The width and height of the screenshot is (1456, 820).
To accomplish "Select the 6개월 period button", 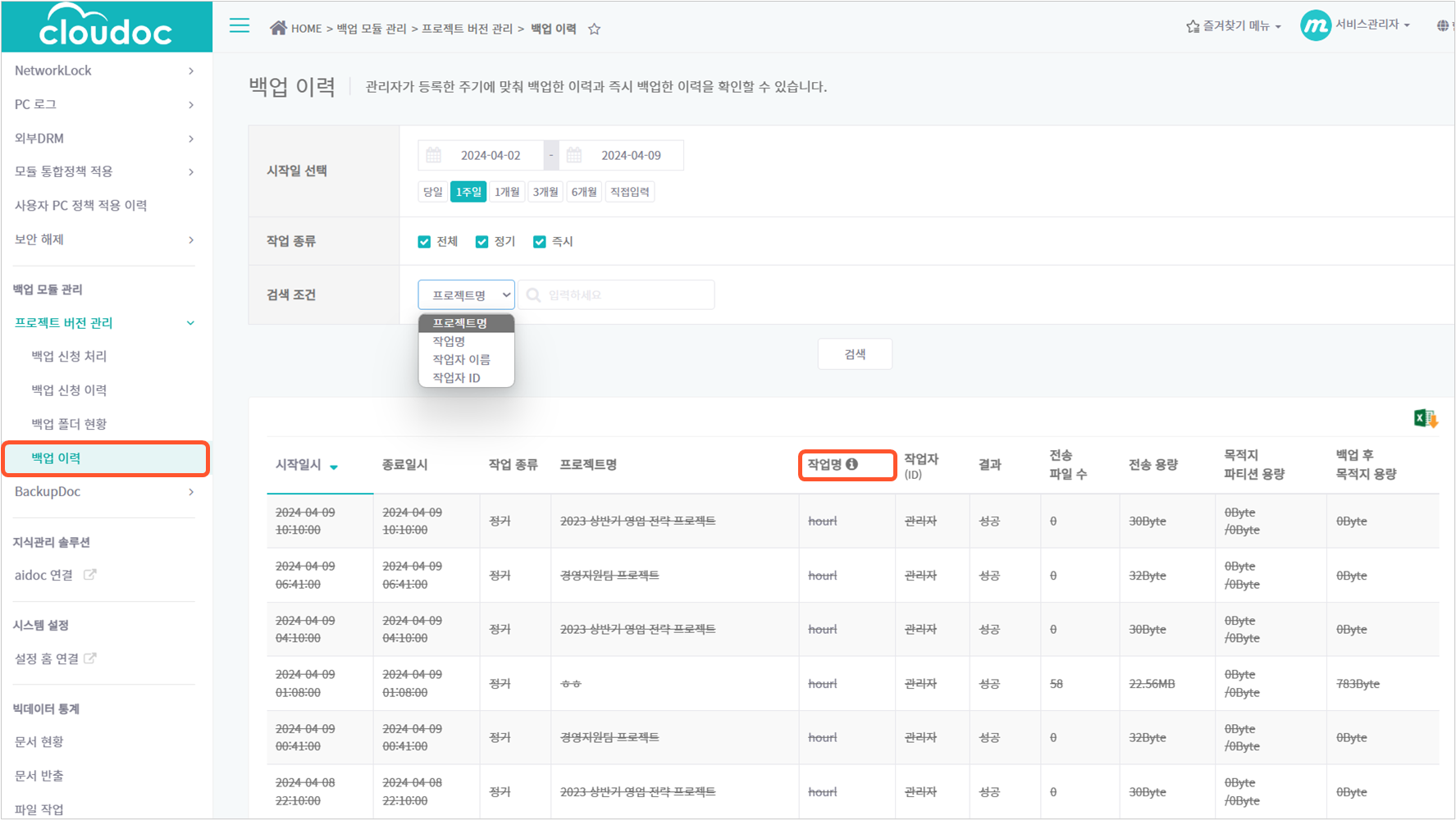I will (x=584, y=192).
